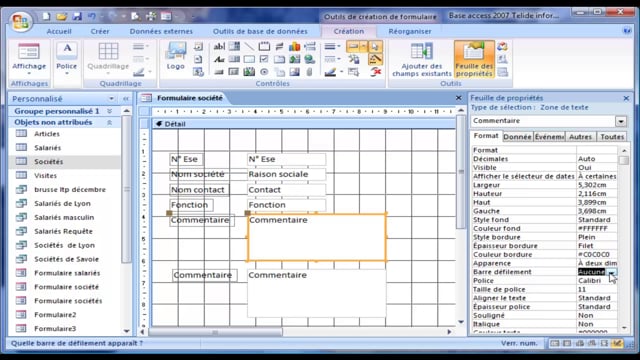The image size is (640, 360).
Task: Open the tab order tool in Outils group
Action: click(503, 60)
